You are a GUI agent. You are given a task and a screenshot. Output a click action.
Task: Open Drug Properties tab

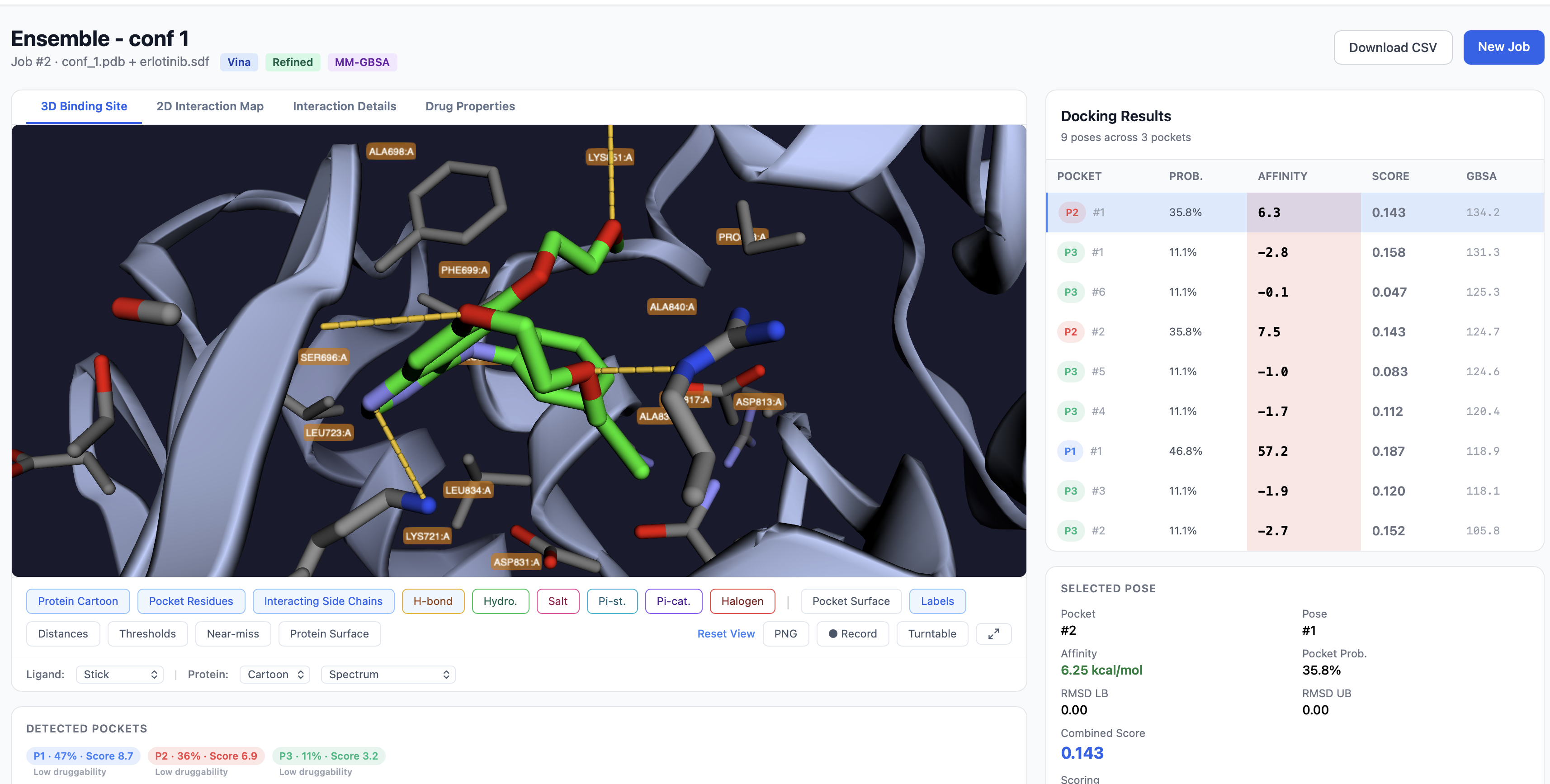[x=470, y=107]
